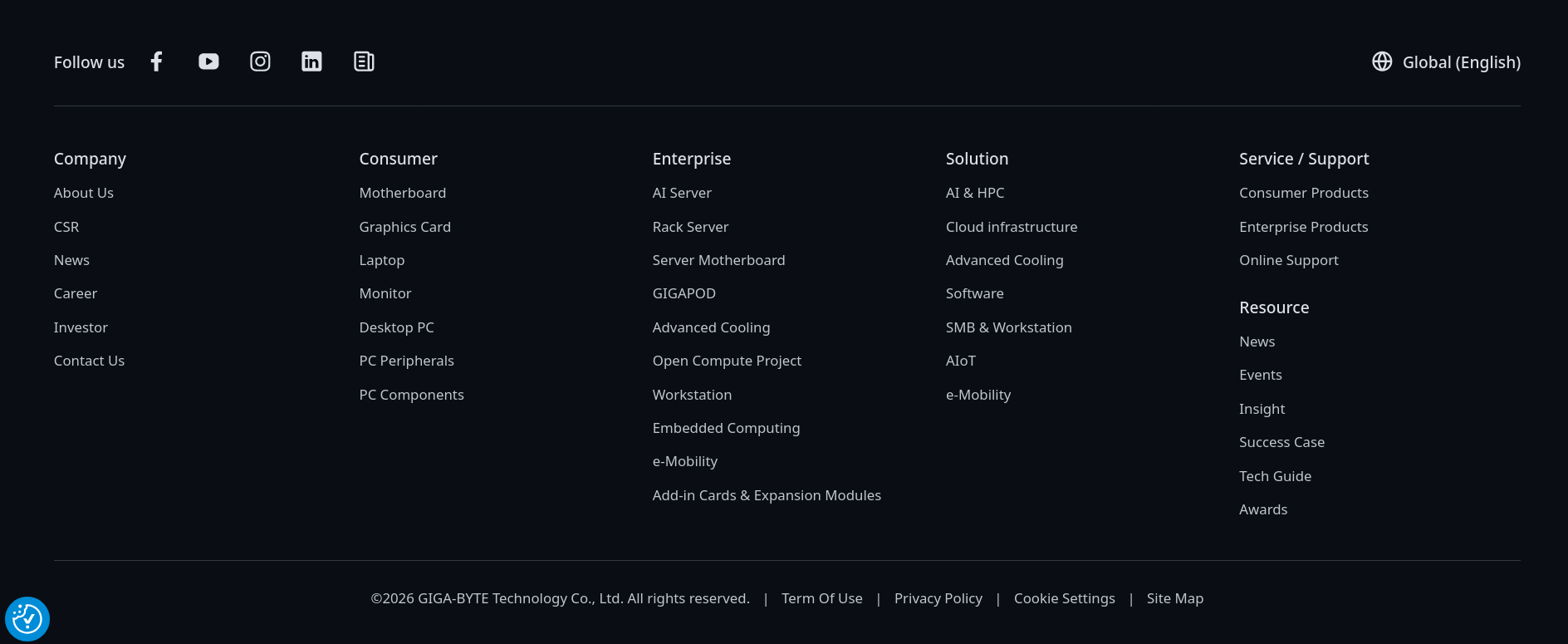This screenshot has width=1568, height=644.
Task: Navigate to the Site Map
Action: (x=1174, y=598)
